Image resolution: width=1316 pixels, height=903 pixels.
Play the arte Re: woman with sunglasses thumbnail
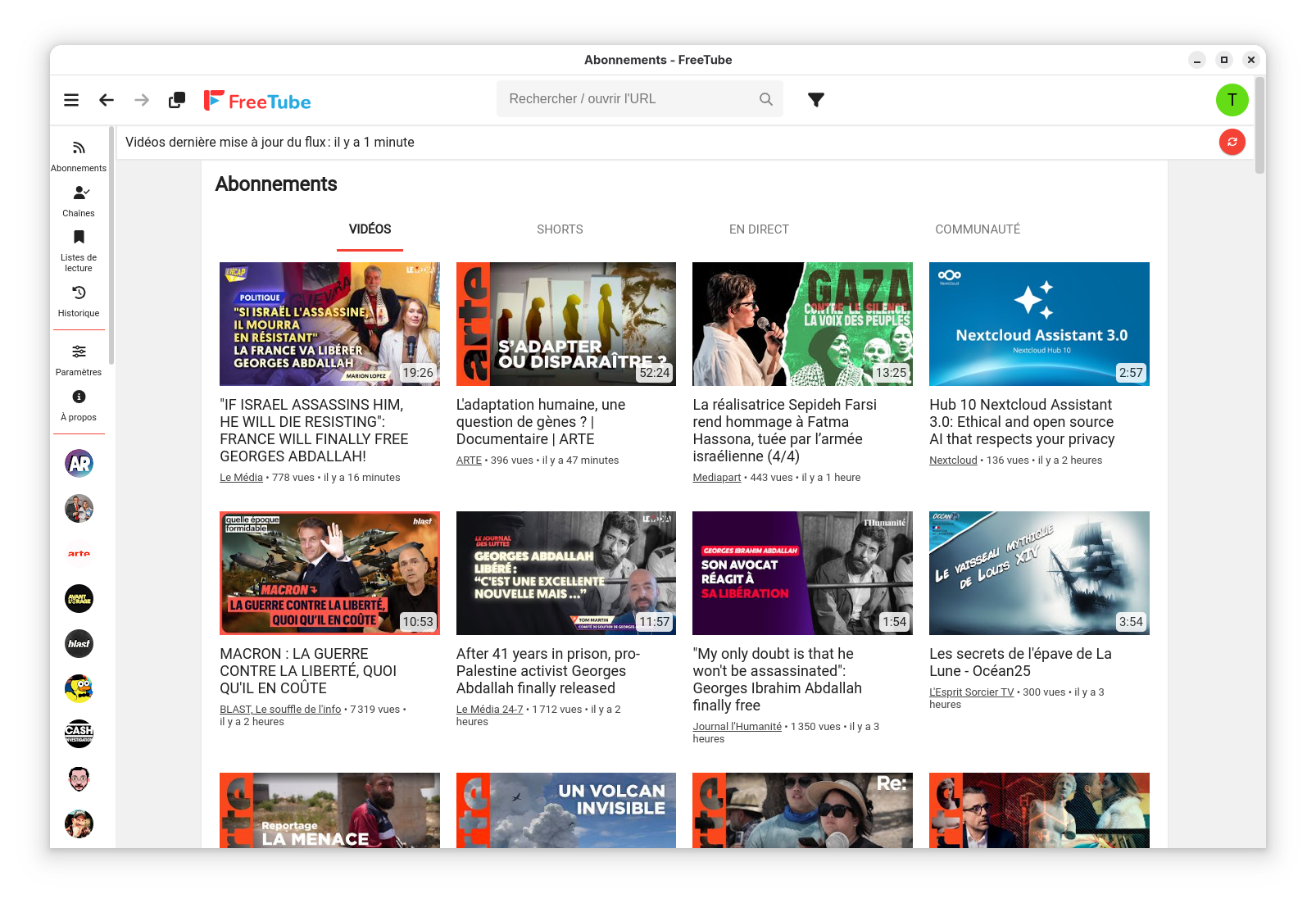[x=802, y=810]
